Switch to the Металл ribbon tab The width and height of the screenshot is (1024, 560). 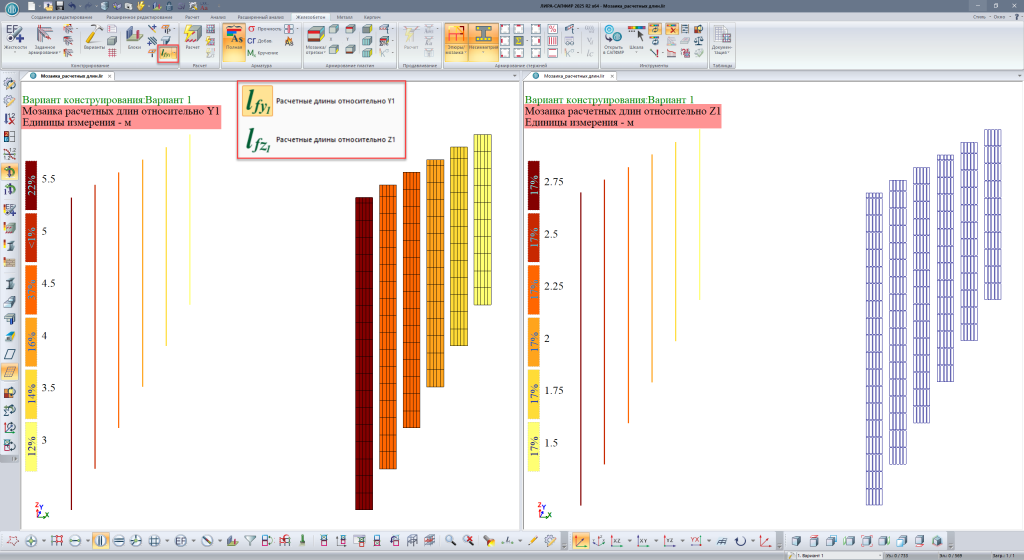[344, 17]
